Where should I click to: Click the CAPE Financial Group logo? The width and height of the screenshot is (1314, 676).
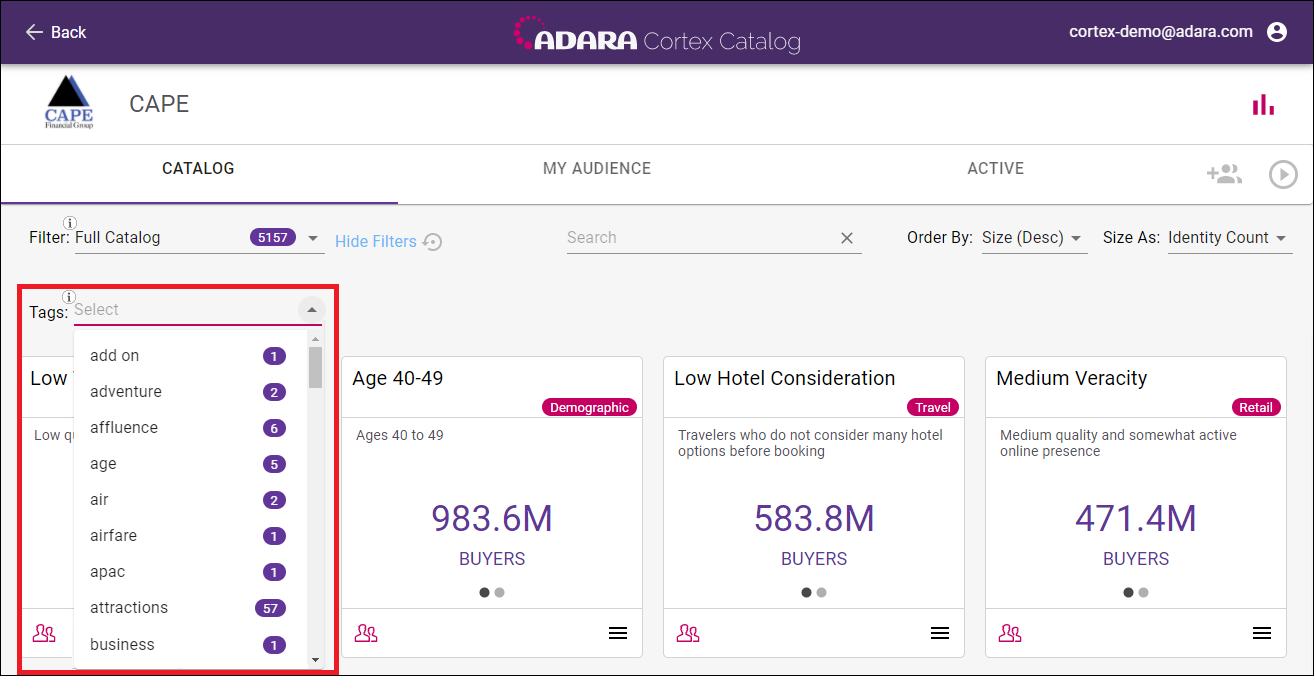click(x=69, y=103)
